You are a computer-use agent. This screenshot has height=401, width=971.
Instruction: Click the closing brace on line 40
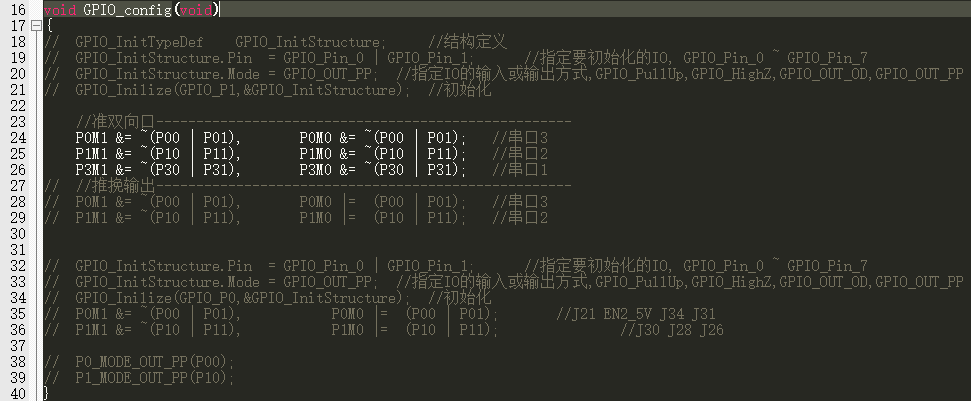[46, 394]
